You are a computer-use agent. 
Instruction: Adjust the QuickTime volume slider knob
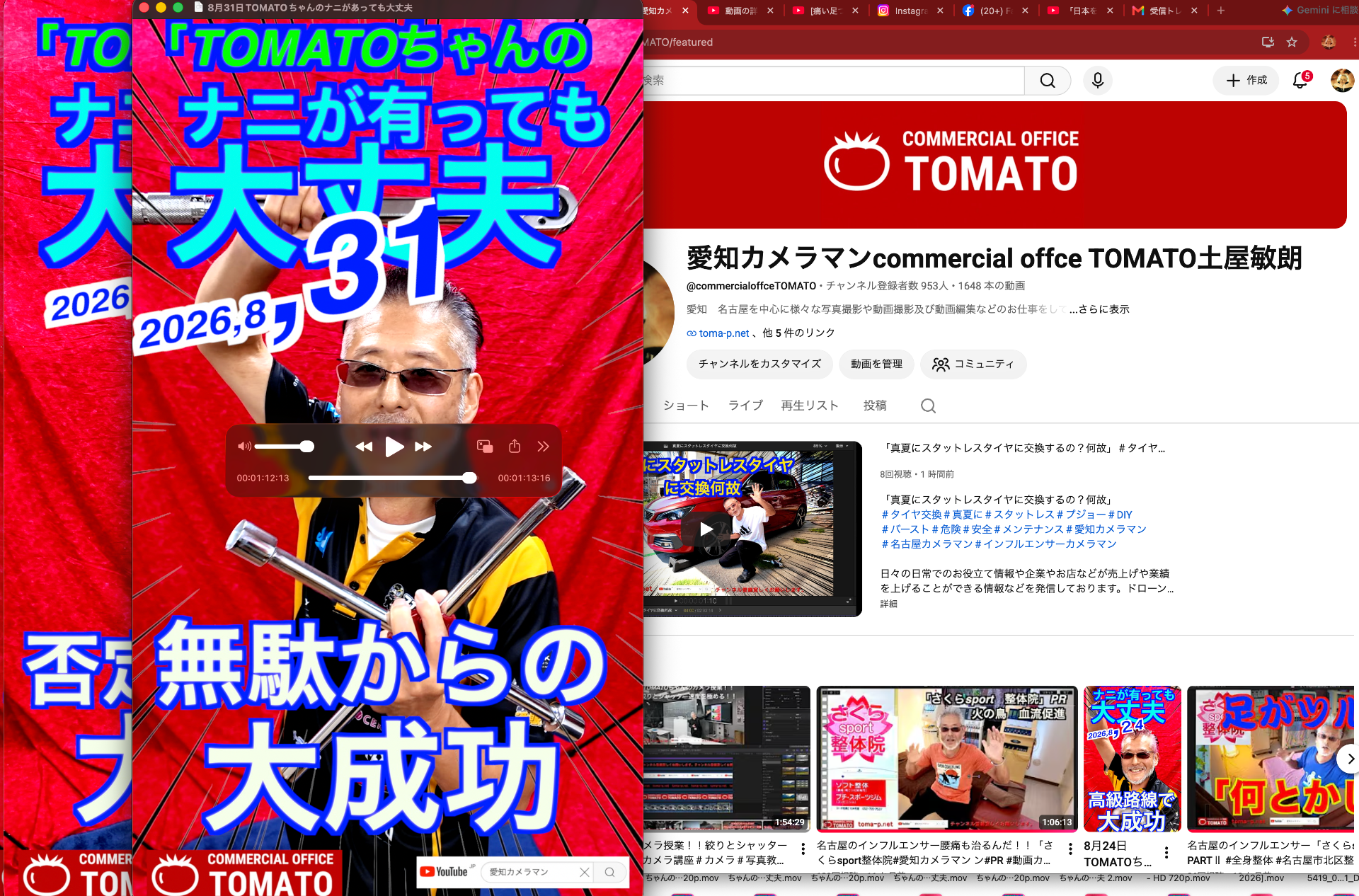[x=306, y=447]
